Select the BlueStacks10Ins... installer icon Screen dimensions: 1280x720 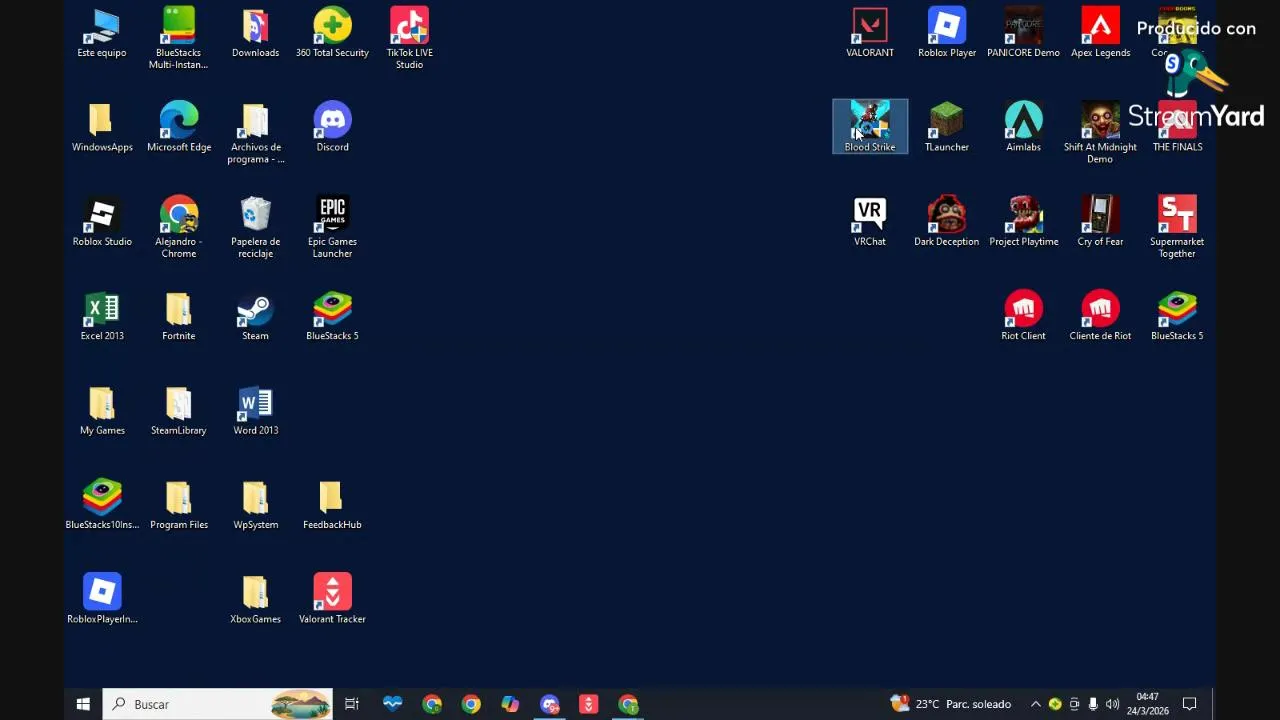pyautogui.click(x=102, y=505)
